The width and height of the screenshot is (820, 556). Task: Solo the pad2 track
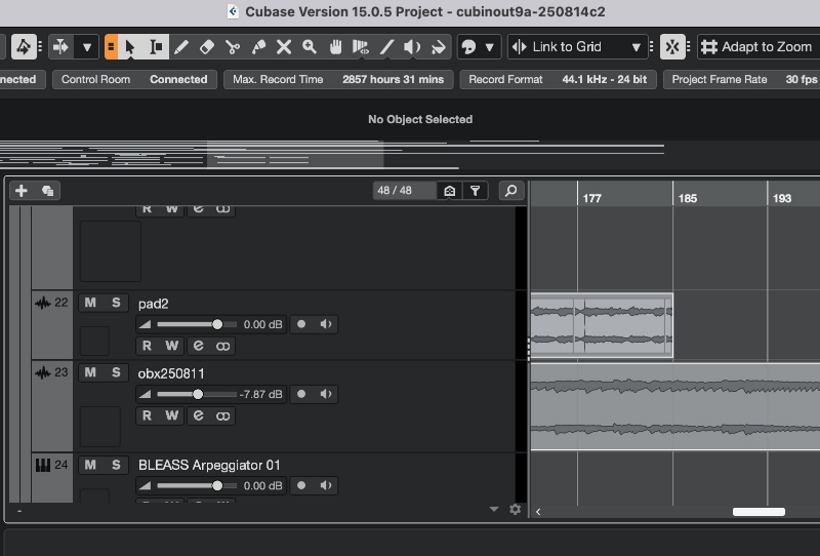116,303
